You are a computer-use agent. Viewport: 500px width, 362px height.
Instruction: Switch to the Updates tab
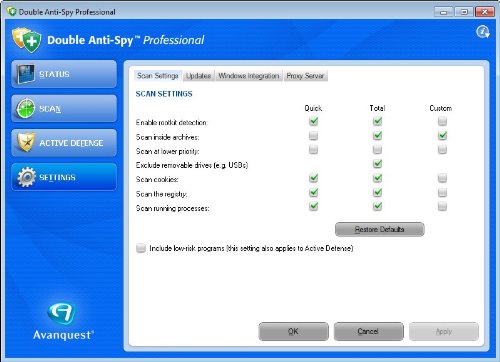click(x=199, y=76)
